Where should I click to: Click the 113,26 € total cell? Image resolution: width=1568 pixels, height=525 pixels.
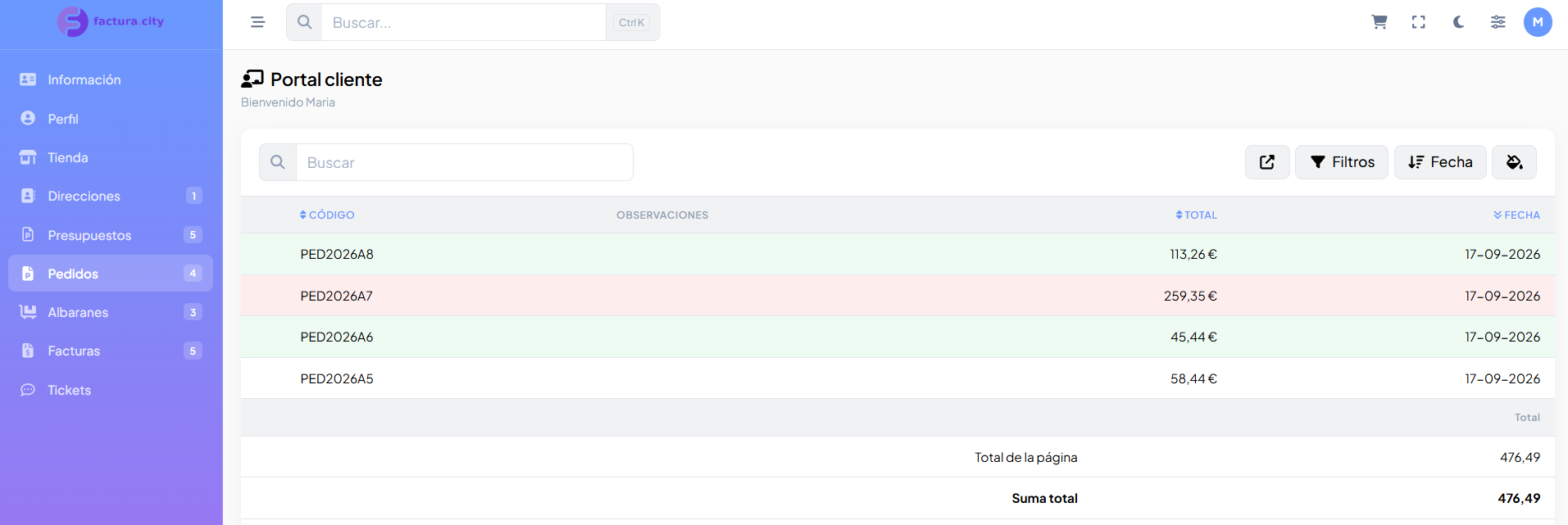tap(1193, 254)
